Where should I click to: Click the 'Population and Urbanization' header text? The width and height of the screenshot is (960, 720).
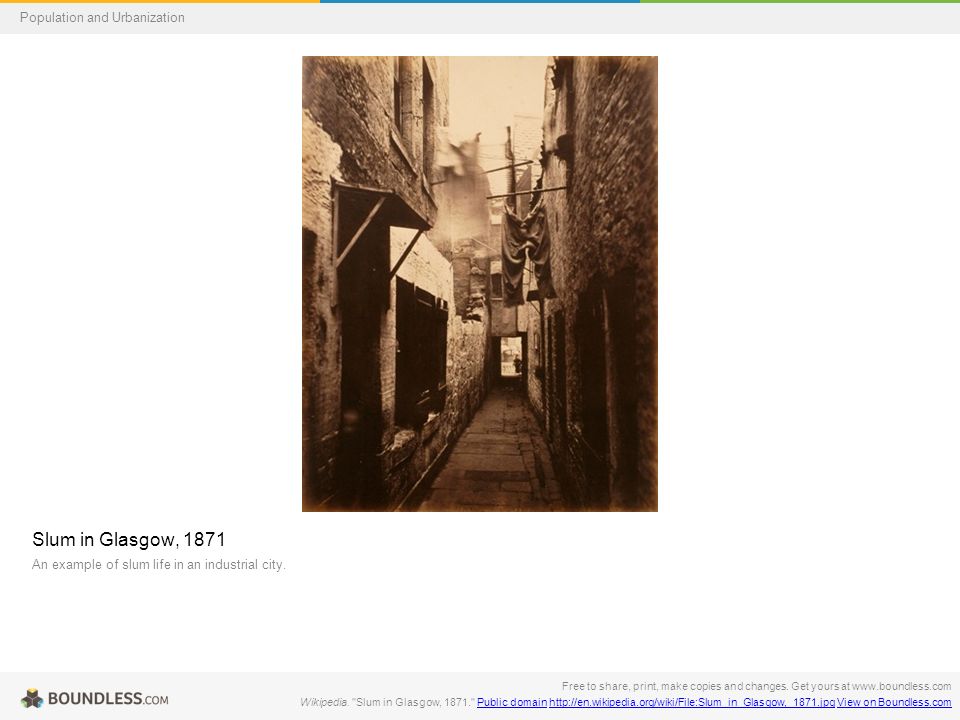tap(102, 18)
